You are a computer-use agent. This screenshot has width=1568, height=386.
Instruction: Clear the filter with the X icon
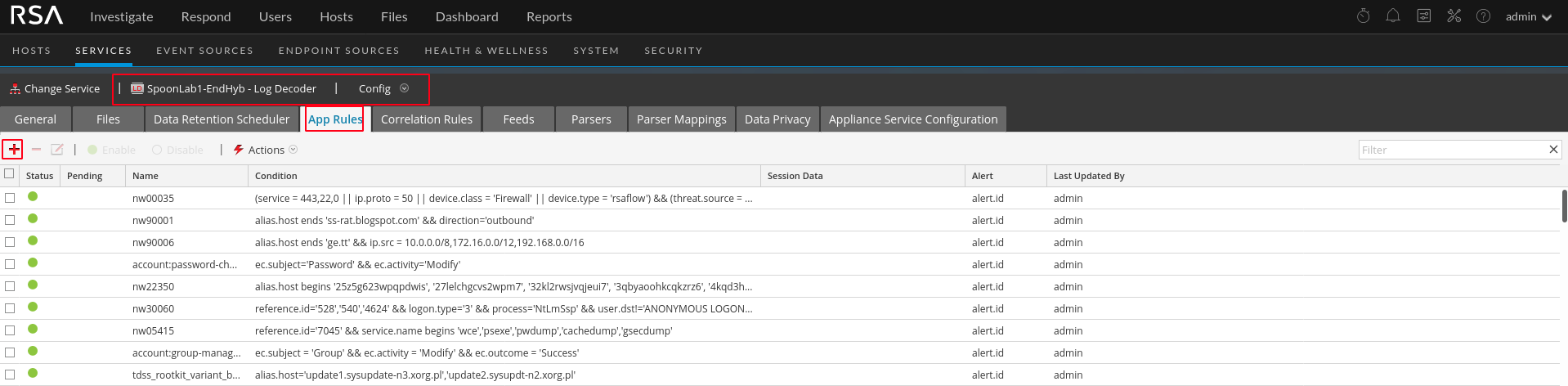[1553, 150]
